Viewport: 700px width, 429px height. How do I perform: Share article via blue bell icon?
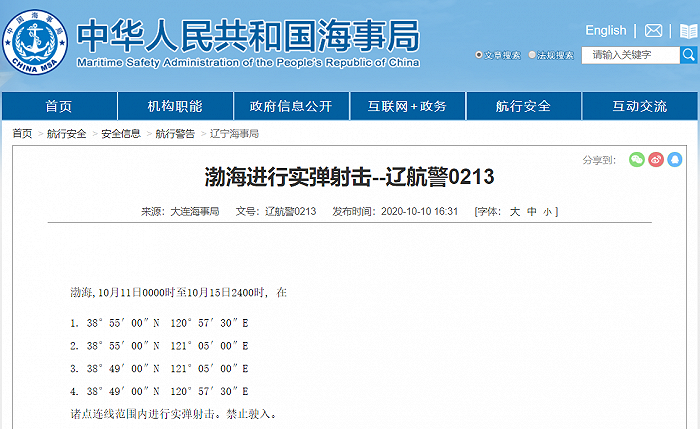[x=675, y=159]
